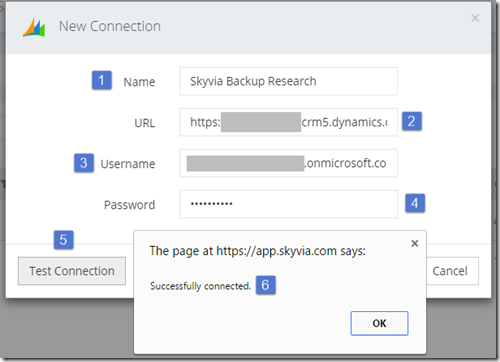The image size is (500, 362).
Task: Click the blue number 1 marker
Action: [102, 80]
